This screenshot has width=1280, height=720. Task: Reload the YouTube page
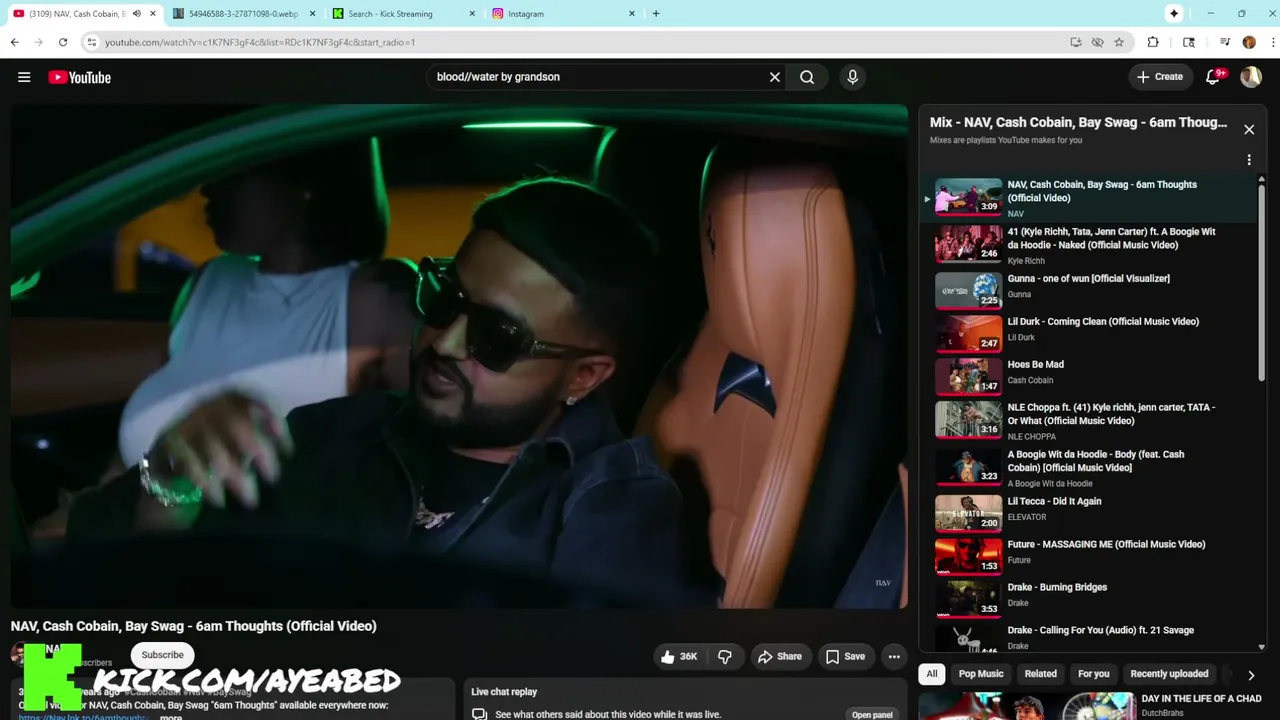[63, 42]
